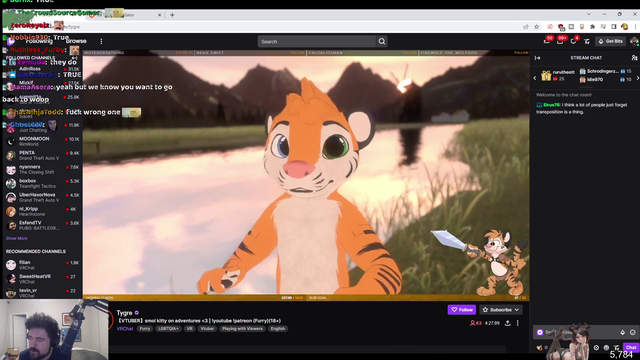Click the top nav three-dots more menu
640x360 pixels.
(x=101, y=41)
